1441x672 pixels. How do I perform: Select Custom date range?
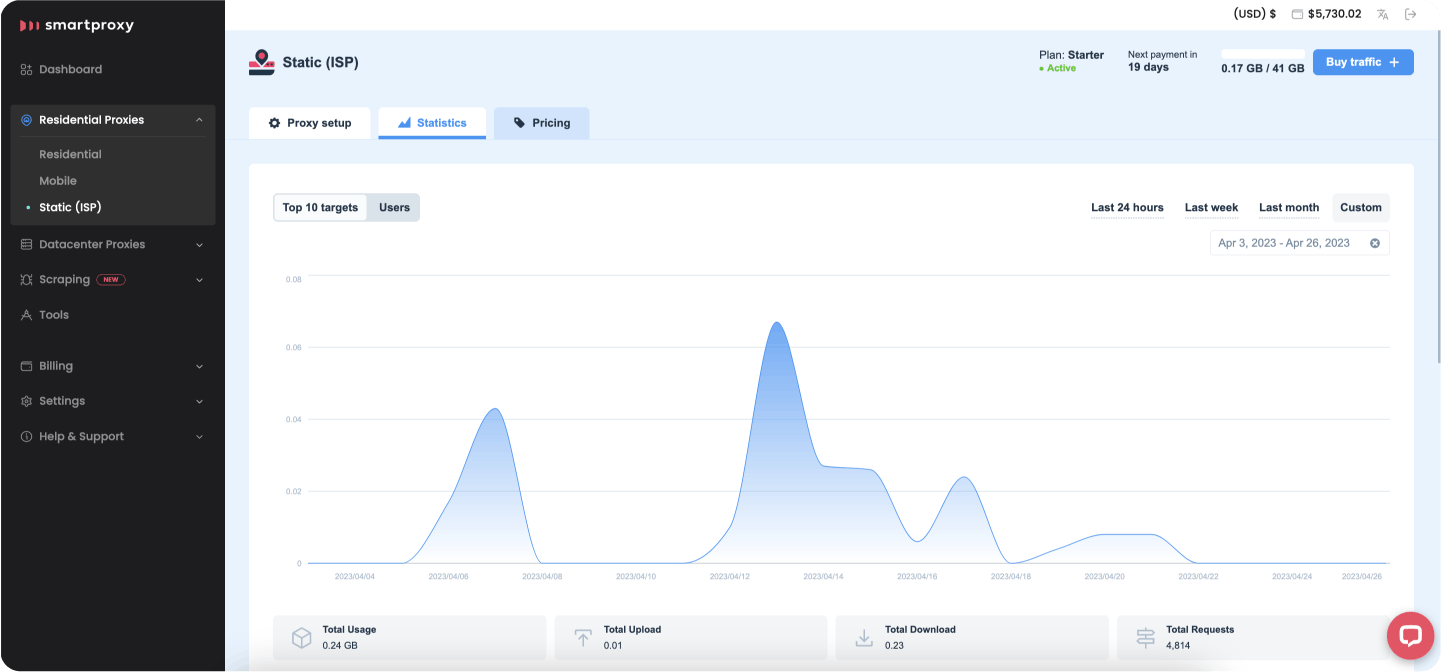tap(1361, 208)
